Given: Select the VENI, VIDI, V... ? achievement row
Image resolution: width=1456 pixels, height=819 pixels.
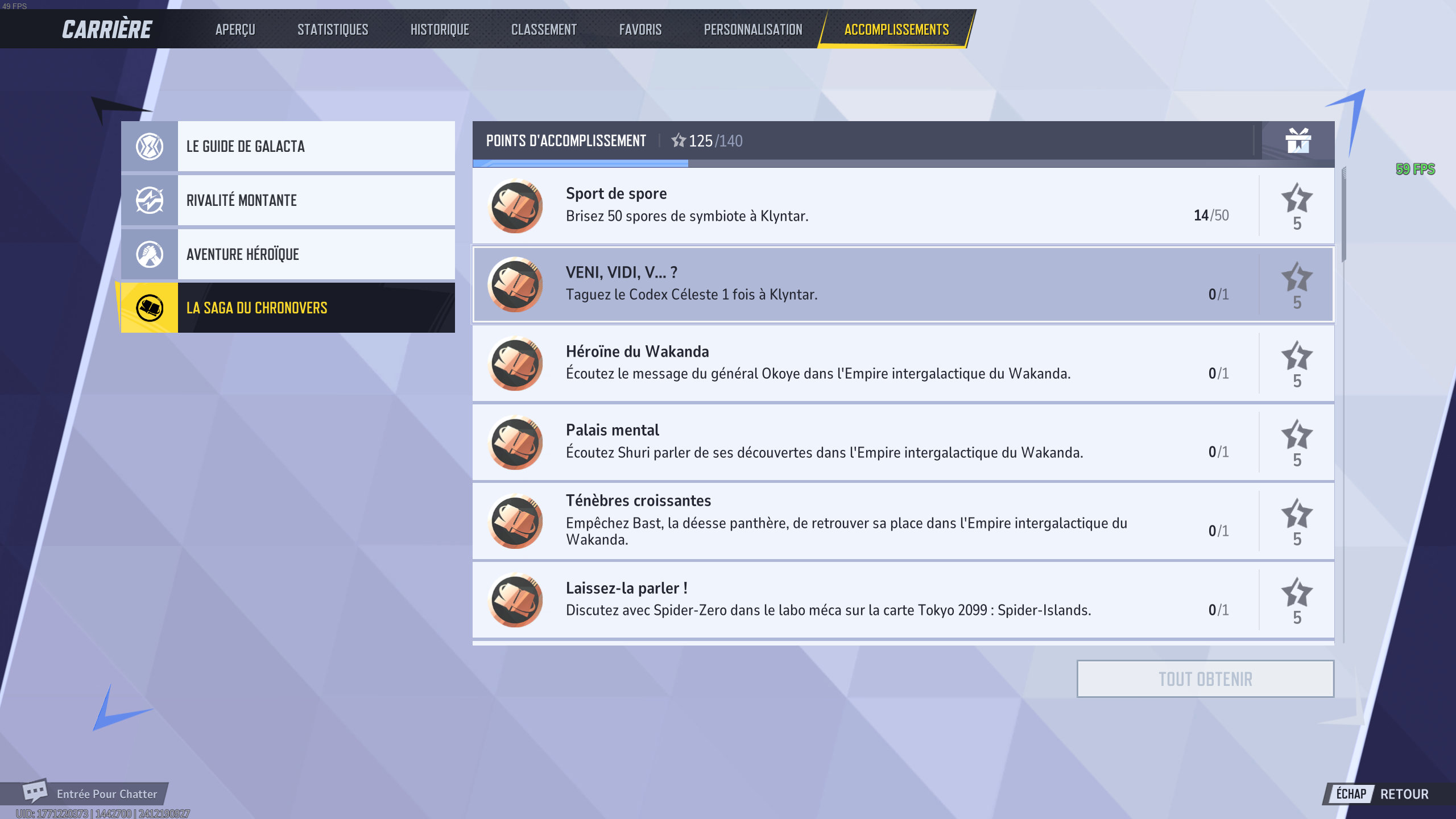Looking at the screenshot, I should pyautogui.click(x=903, y=284).
